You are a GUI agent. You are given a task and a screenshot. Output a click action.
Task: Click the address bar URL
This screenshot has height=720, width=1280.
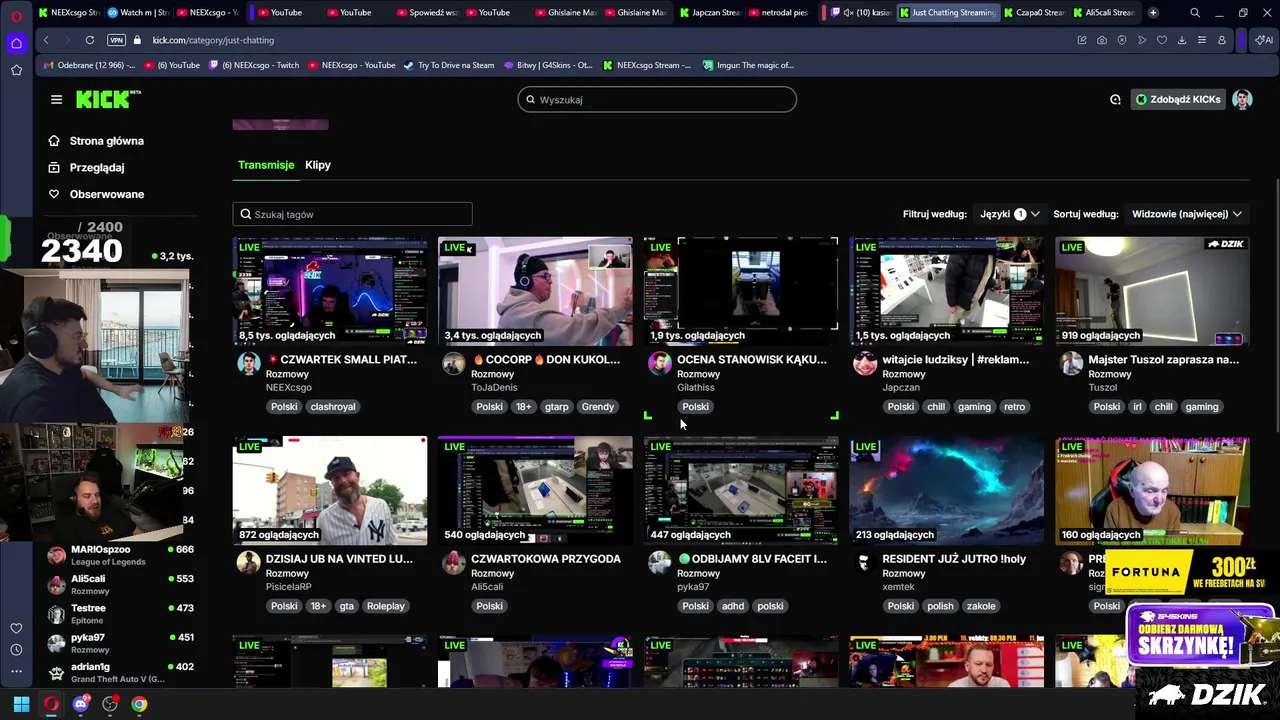[x=213, y=40]
